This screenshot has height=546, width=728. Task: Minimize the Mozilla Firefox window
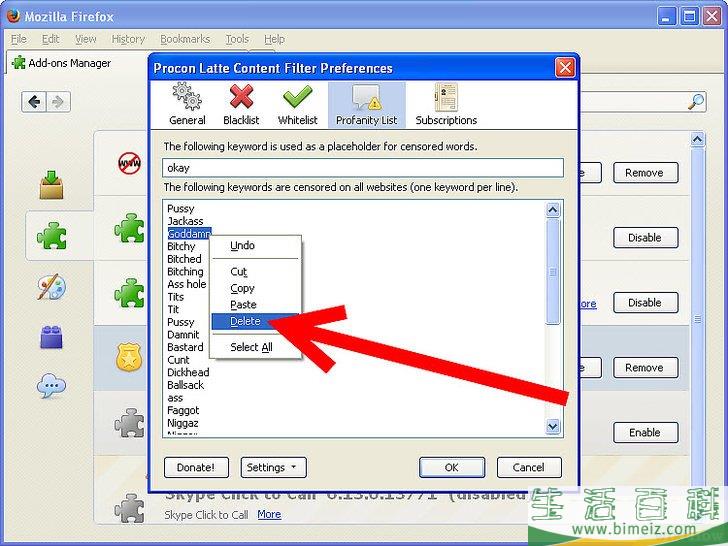[x=667, y=17]
